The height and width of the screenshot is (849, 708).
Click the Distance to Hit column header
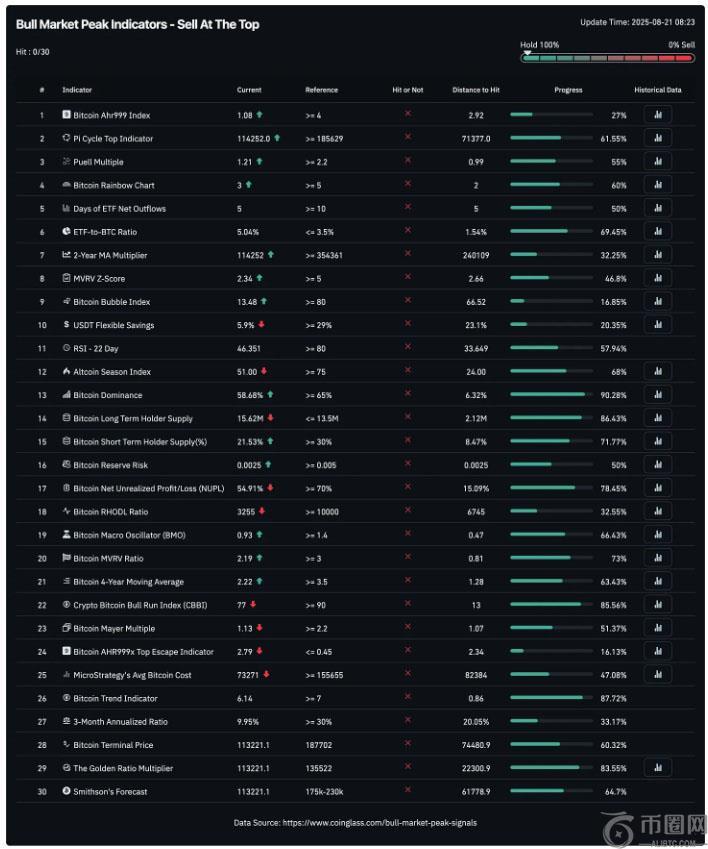[476, 90]
